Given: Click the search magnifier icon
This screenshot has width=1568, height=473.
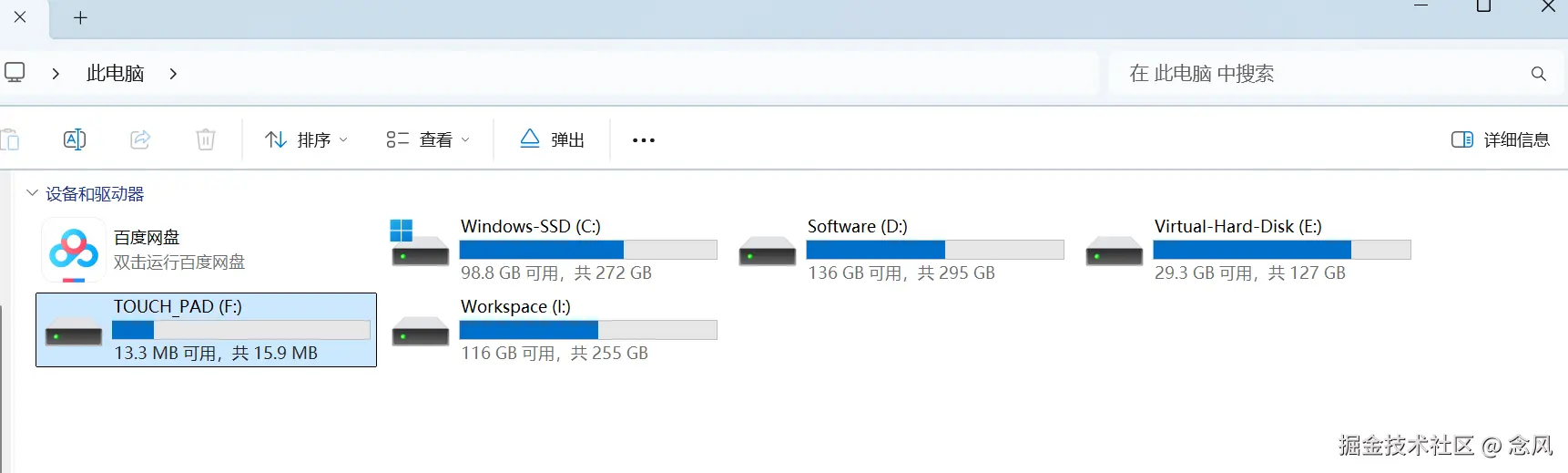Looking at the screenshot, I should (1539, 74).
